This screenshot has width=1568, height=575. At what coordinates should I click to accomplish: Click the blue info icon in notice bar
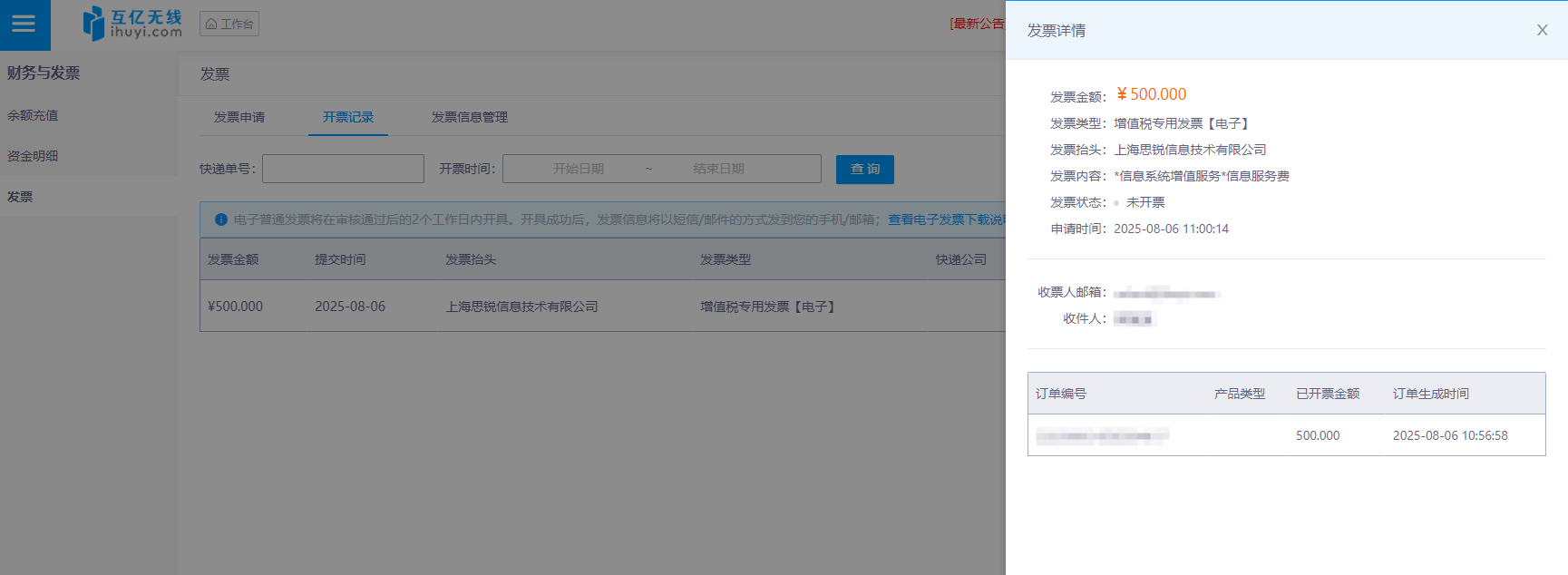pyautogui.click(x=220, y=219)
